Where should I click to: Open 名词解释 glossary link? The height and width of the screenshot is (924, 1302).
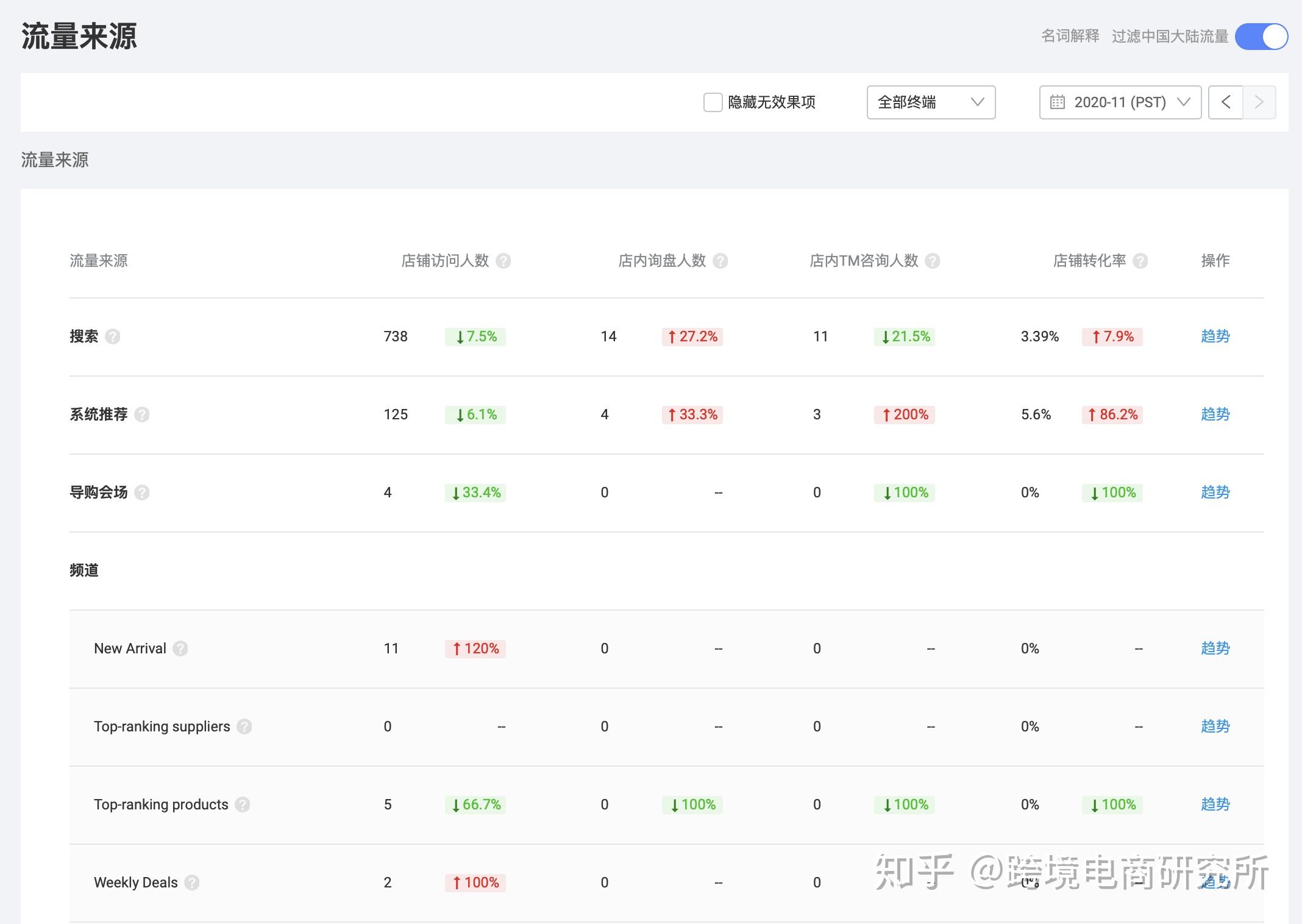1070,37
